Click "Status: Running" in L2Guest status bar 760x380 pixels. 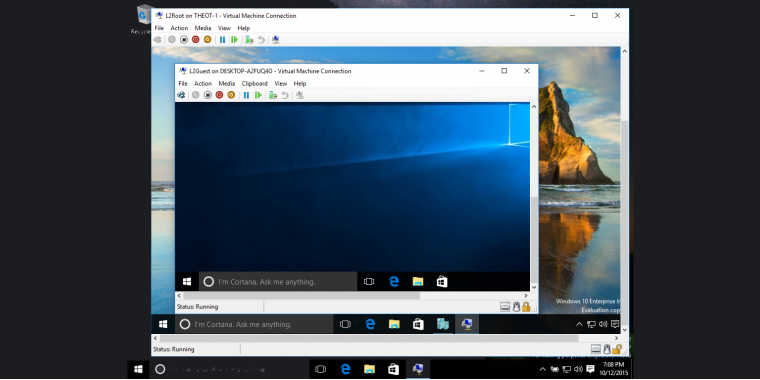pyautogui.click(x=197, y=307)
